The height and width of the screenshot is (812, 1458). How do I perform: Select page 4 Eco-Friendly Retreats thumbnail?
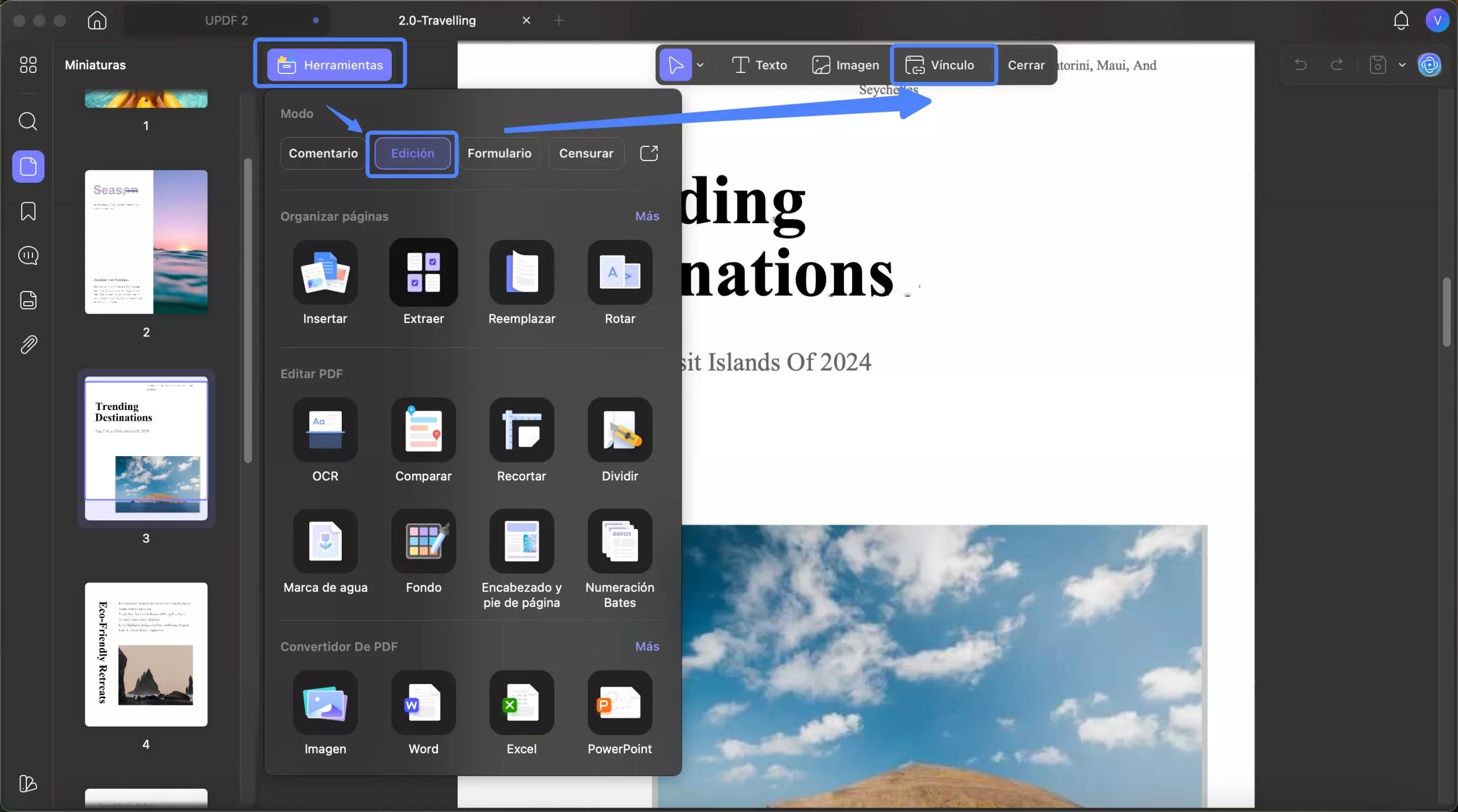[x=146, y=654]
